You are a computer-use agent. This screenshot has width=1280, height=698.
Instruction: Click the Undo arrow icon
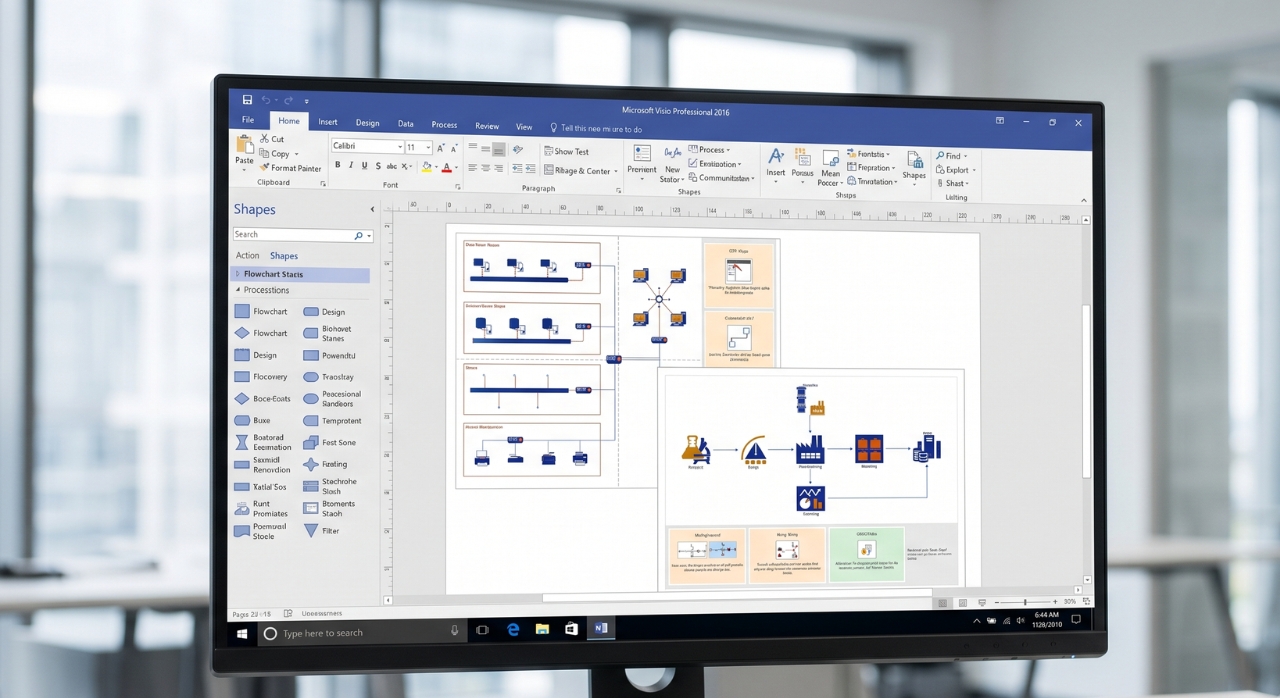click(x=266, y=100)
